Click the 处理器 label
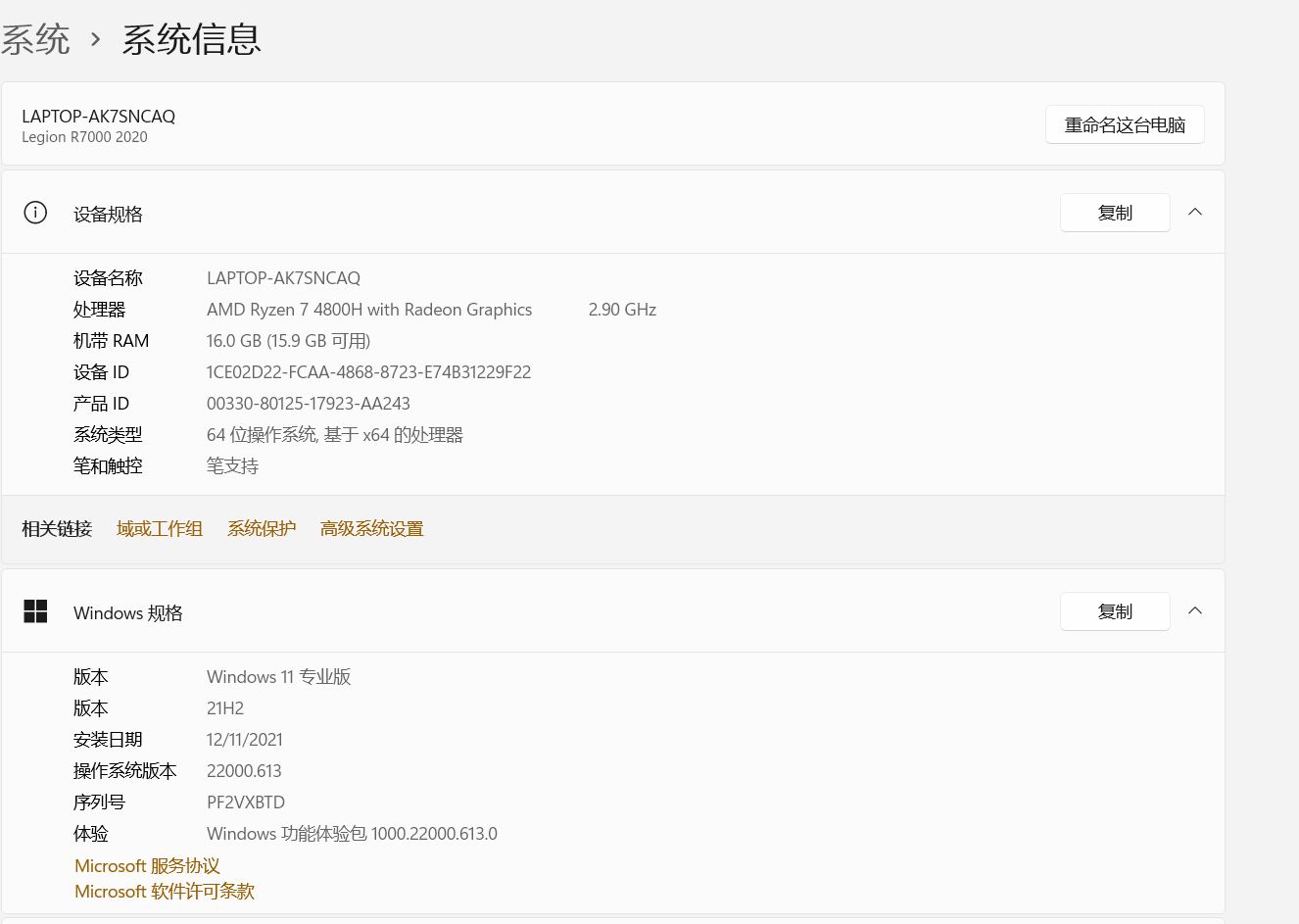 point(99,310)
